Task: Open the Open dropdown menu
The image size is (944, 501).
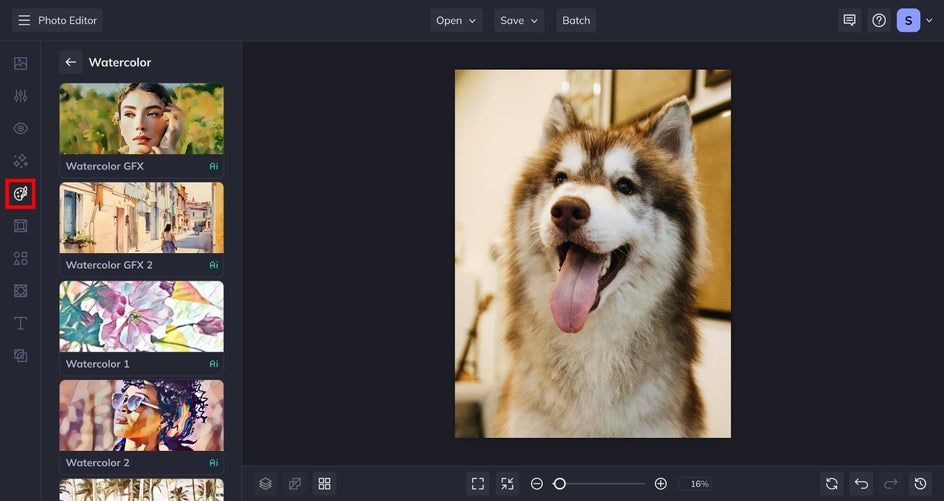Action: coord(456,20)
